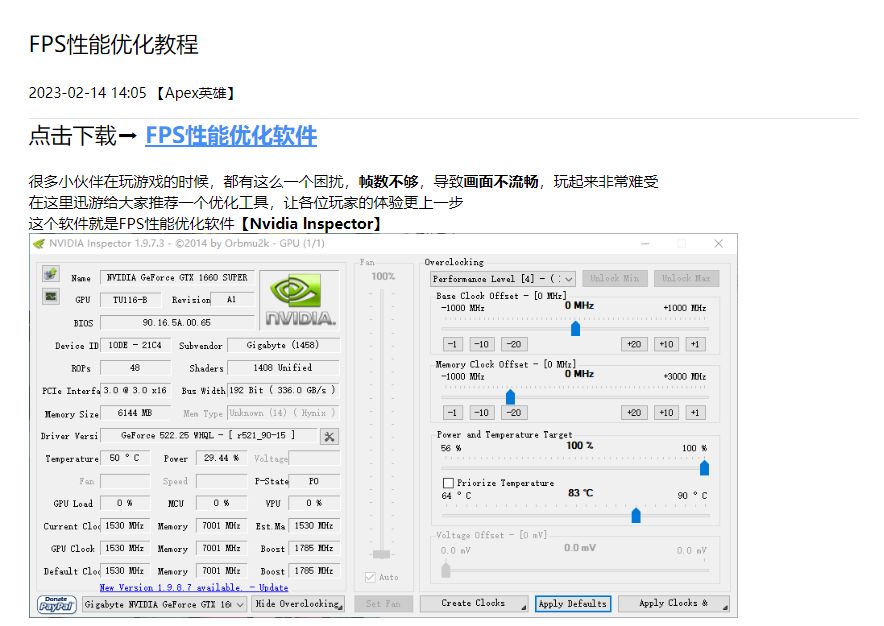Open the Performance Level dropdown

[x=502, y=279]
